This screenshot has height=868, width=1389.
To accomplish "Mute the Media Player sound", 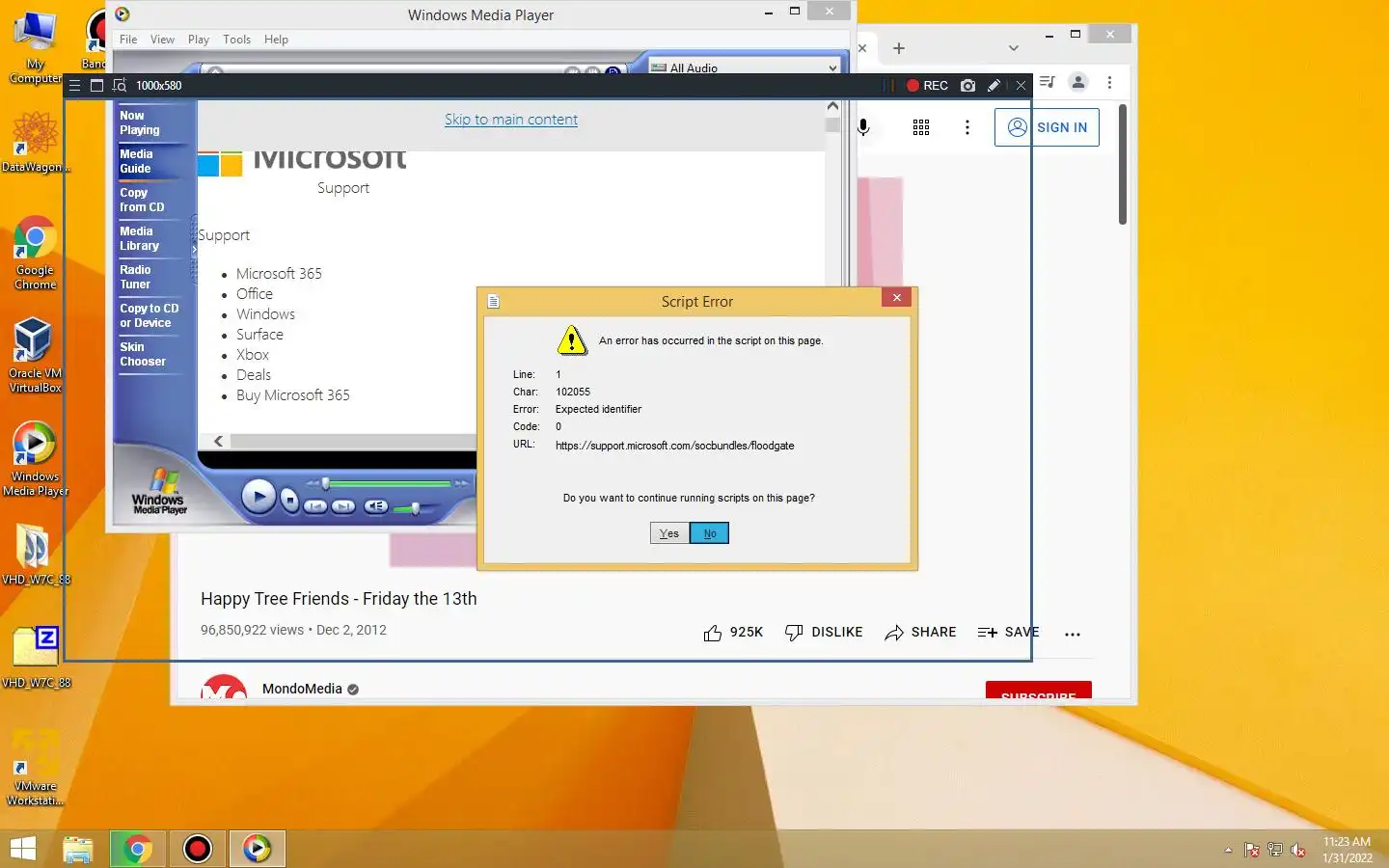I will [x=376, y=506].
